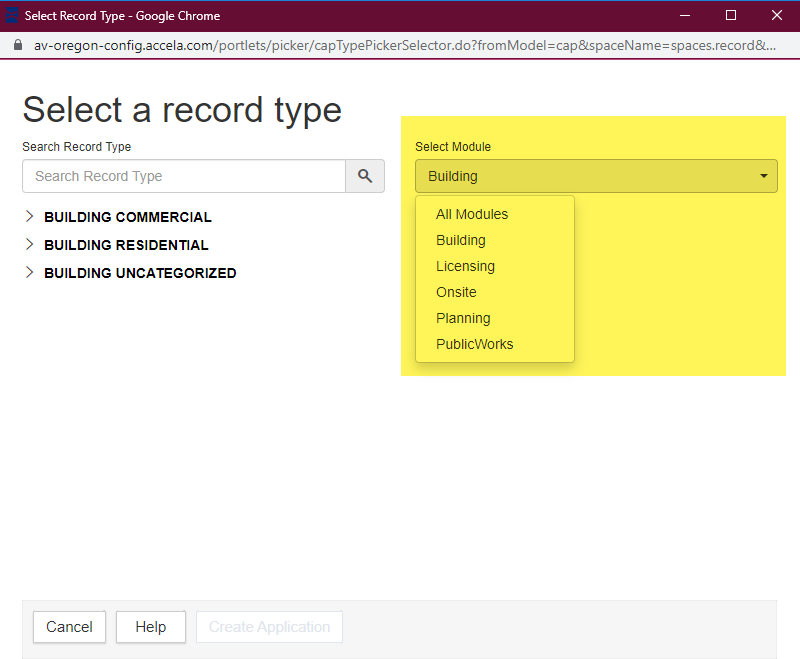This screenshot has height=659, width=800.
Task: Pick Licensing in the module list
Action: click(465, 266)
